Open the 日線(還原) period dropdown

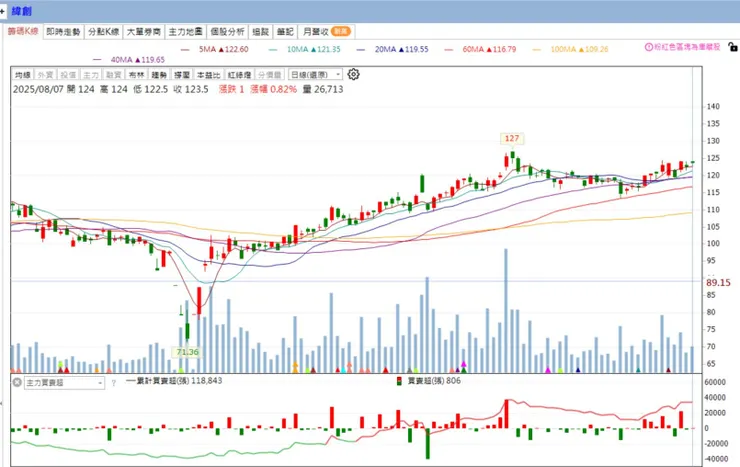pyautogui.click(x=315, y=75)
